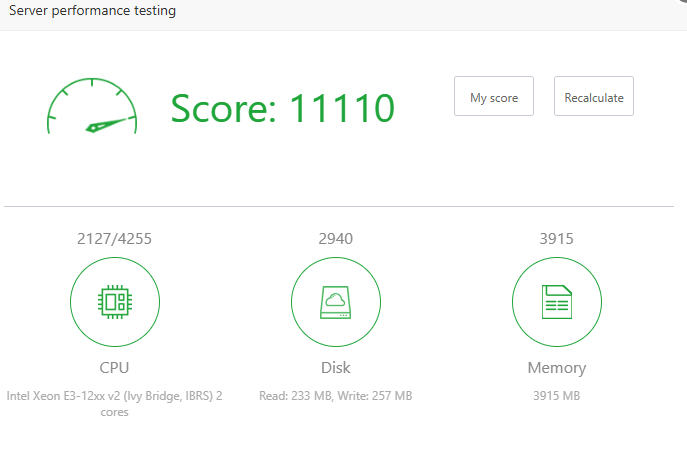The height and width of the screenshot is (451, 687).
Task: Click the 3915 MB memory size text
Action: tap(556, 396)
